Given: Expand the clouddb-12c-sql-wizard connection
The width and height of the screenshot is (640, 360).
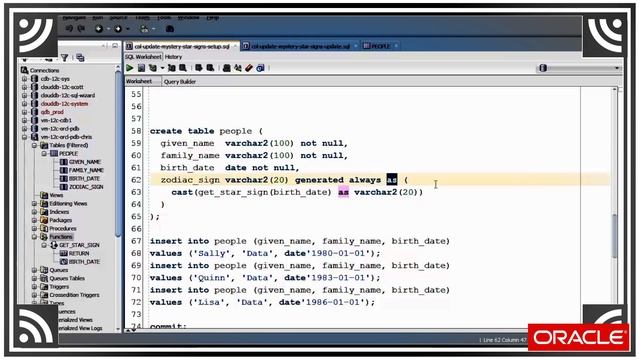Looking at the screenshot, I should (24, 95).
